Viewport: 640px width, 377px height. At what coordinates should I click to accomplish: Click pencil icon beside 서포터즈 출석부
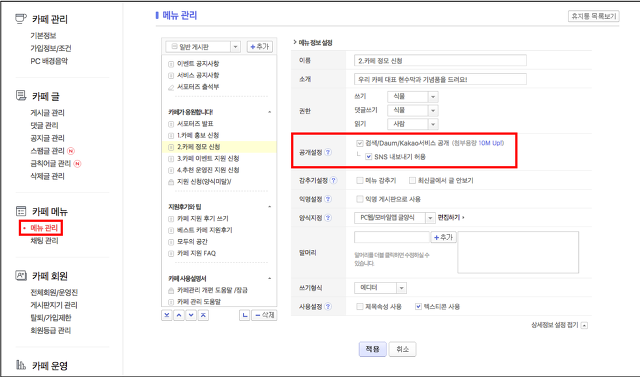pos(171,87)
